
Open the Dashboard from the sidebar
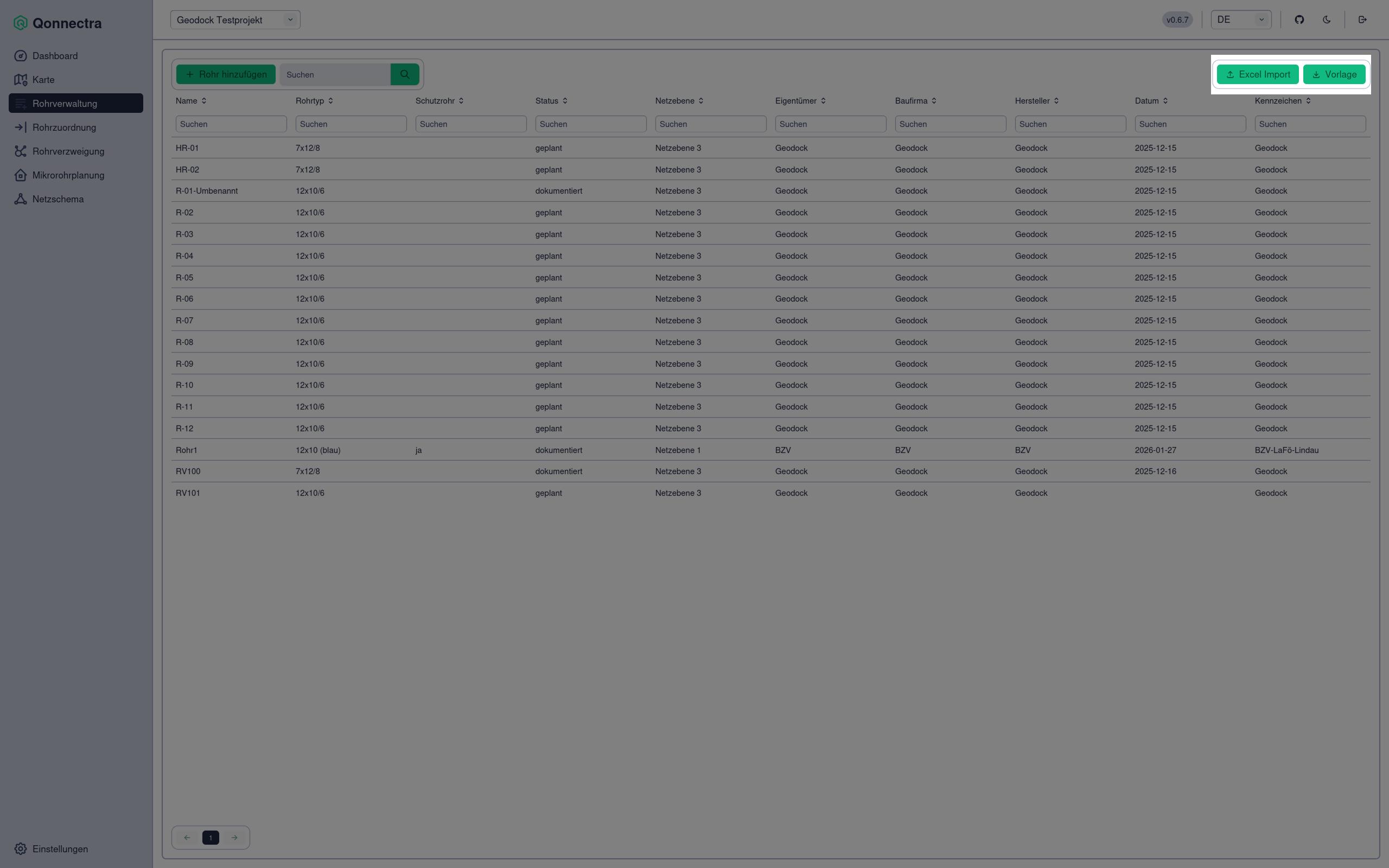[x=55, y=56]
